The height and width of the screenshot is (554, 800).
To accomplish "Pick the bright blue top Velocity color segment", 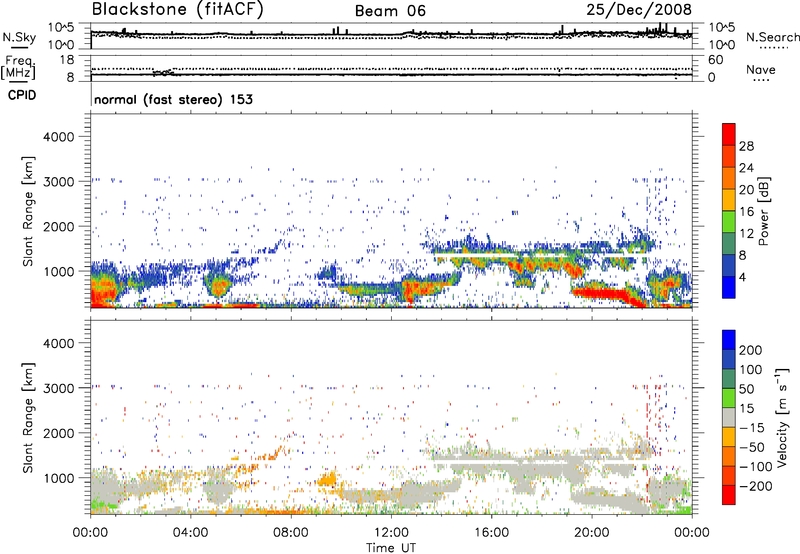I will (729, 340).
